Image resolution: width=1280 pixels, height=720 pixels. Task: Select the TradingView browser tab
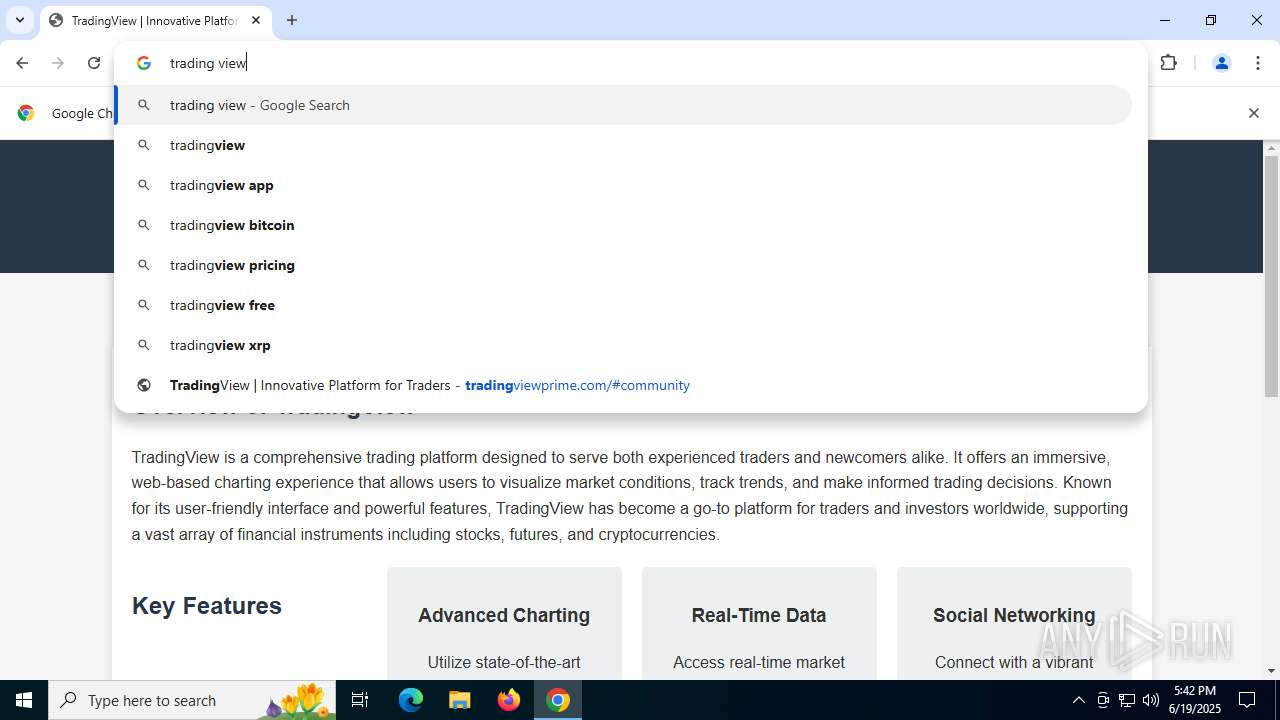pyautogui.click(x=155, y=20)
